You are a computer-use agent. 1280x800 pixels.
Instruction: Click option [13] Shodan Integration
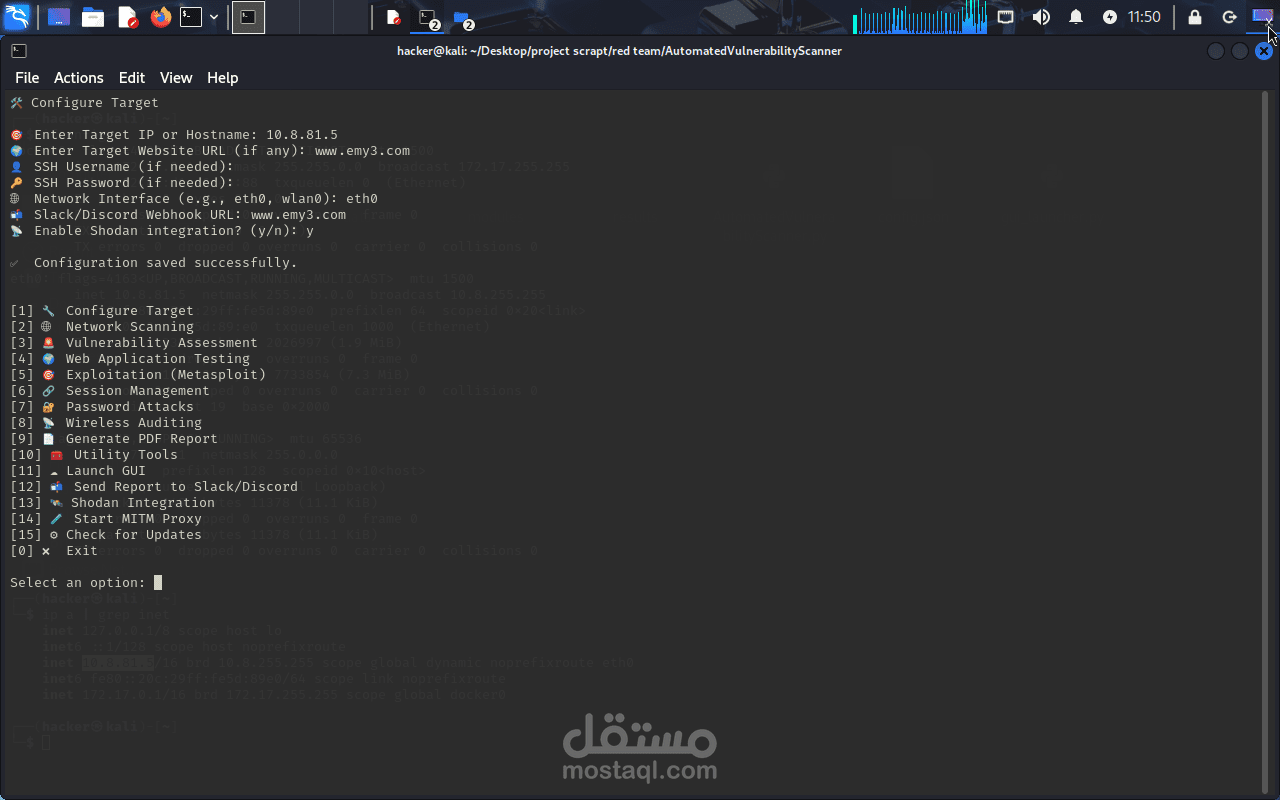[x=112, y=503]
